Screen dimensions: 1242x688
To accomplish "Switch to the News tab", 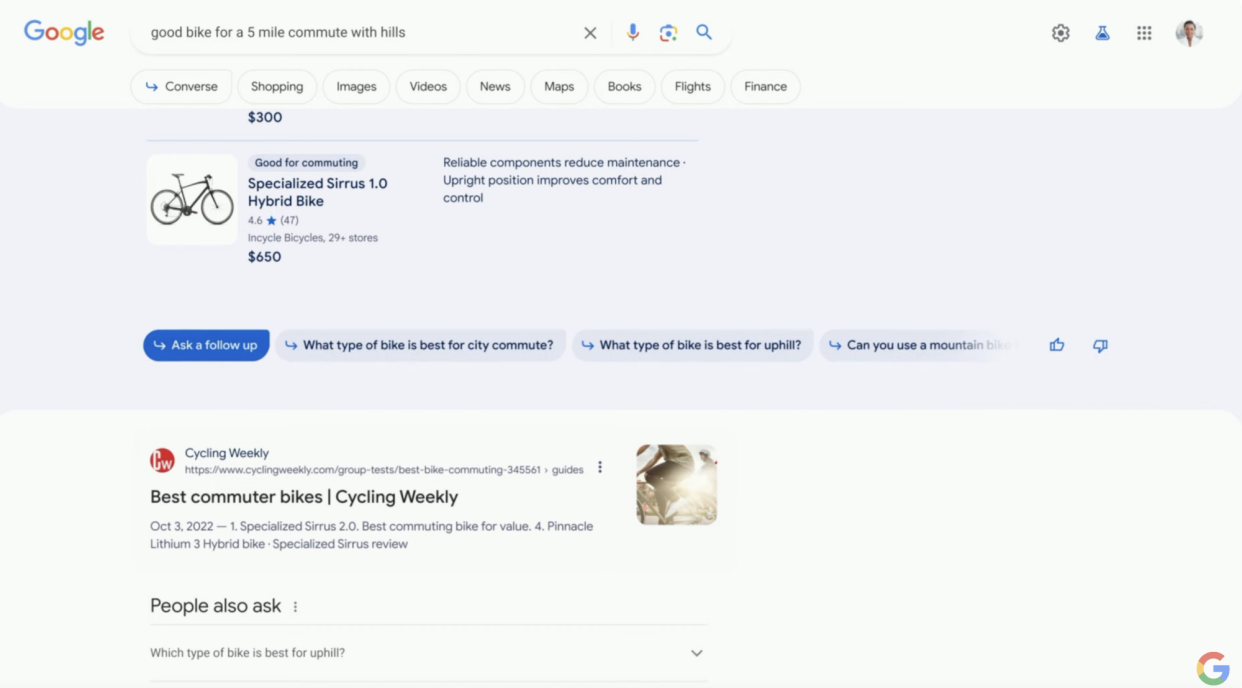I will coord(495,87).
